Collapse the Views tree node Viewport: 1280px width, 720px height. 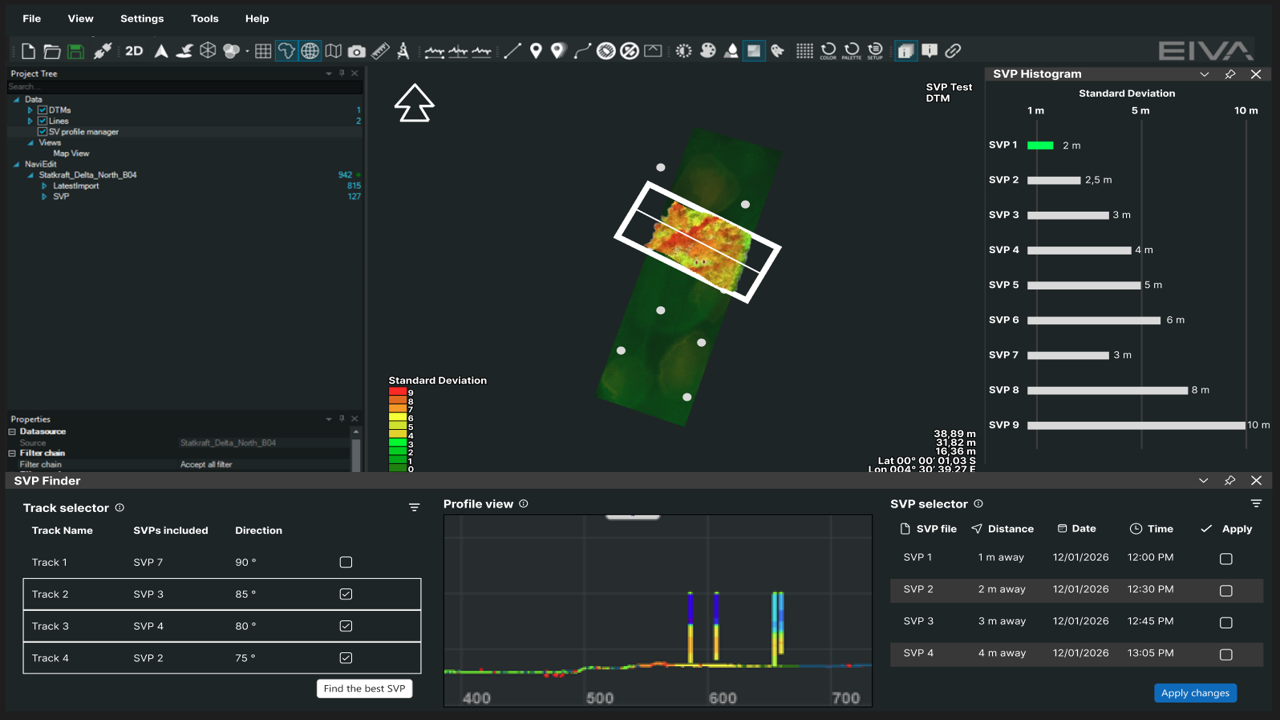coord(30,143)
